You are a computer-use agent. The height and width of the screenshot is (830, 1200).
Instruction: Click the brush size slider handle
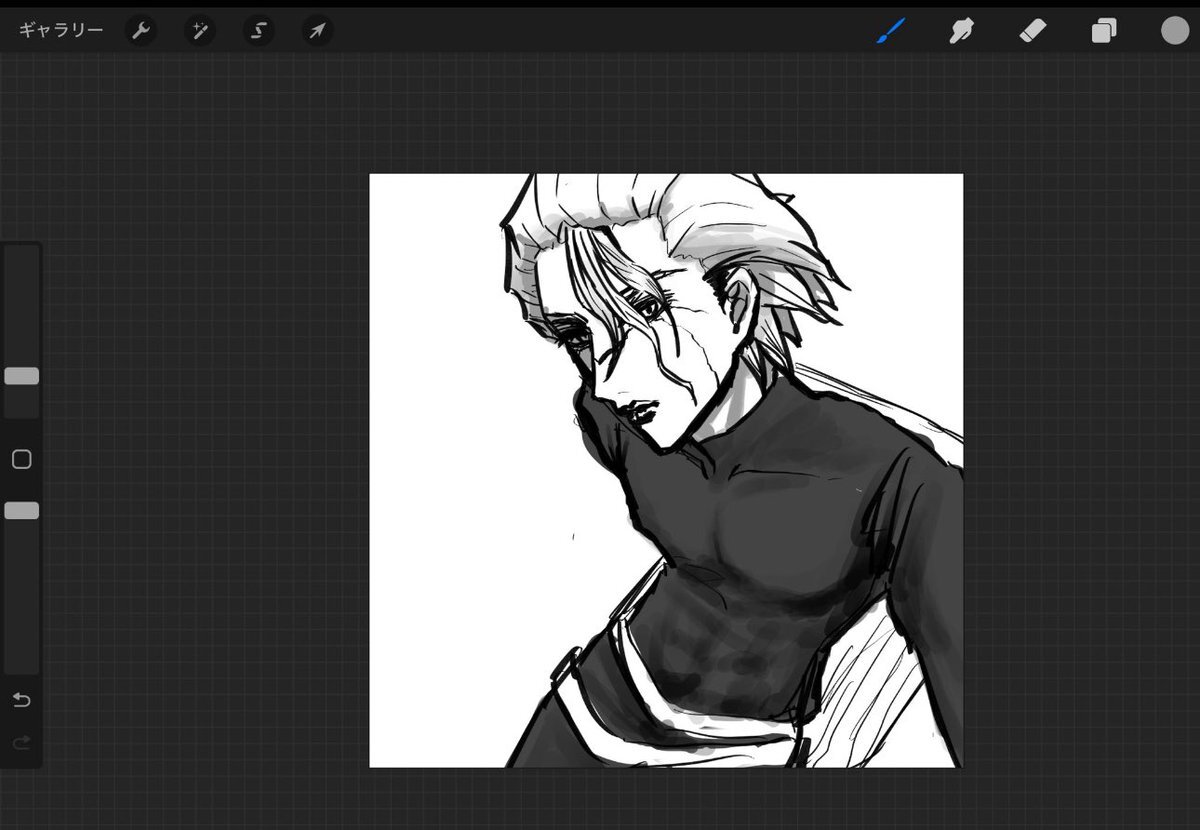click(x=22, y=376)
